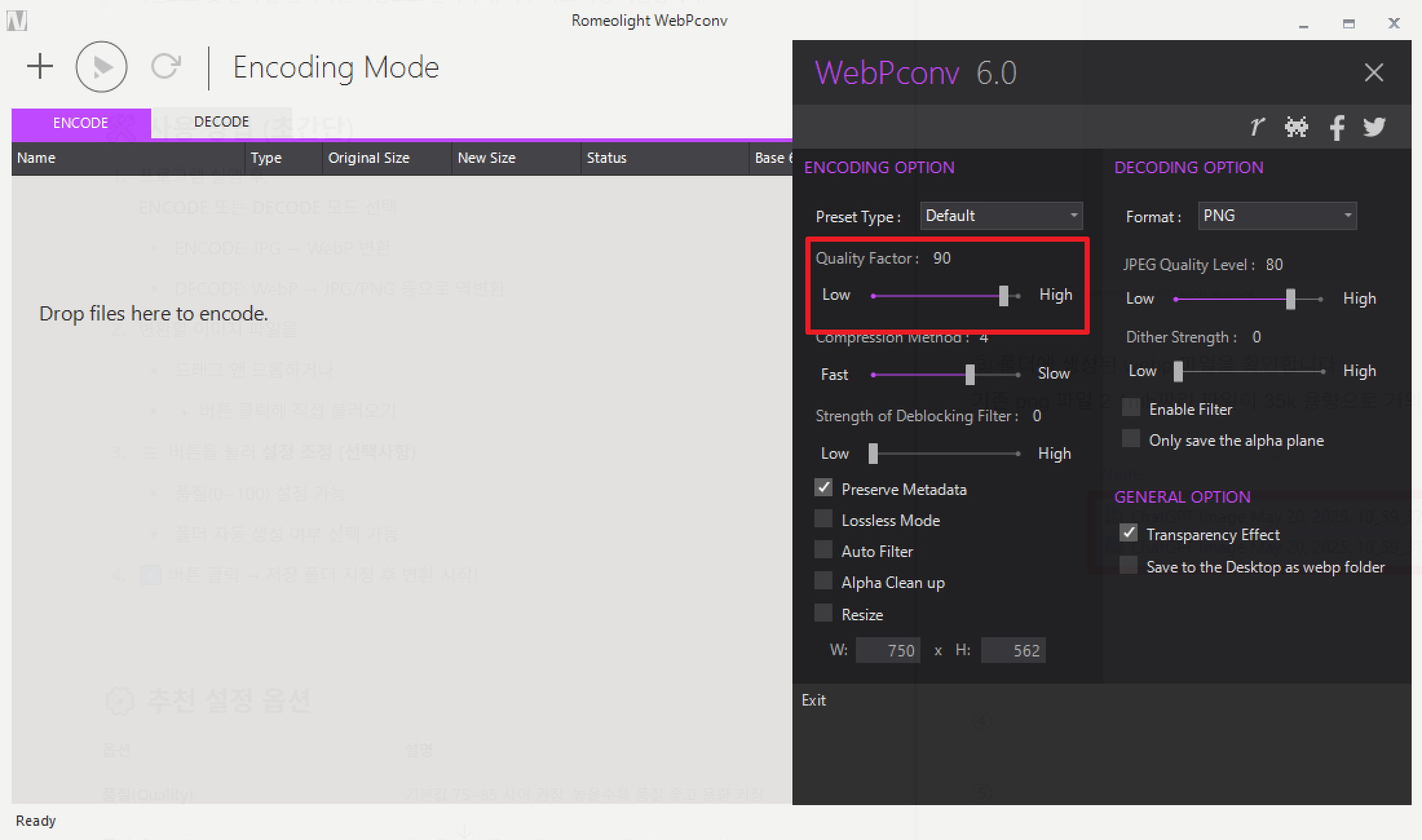Image resolution: width=1422 pixels, height=840 pixels.
Task: Click the add files plus icon
Action: pos(39,65)
